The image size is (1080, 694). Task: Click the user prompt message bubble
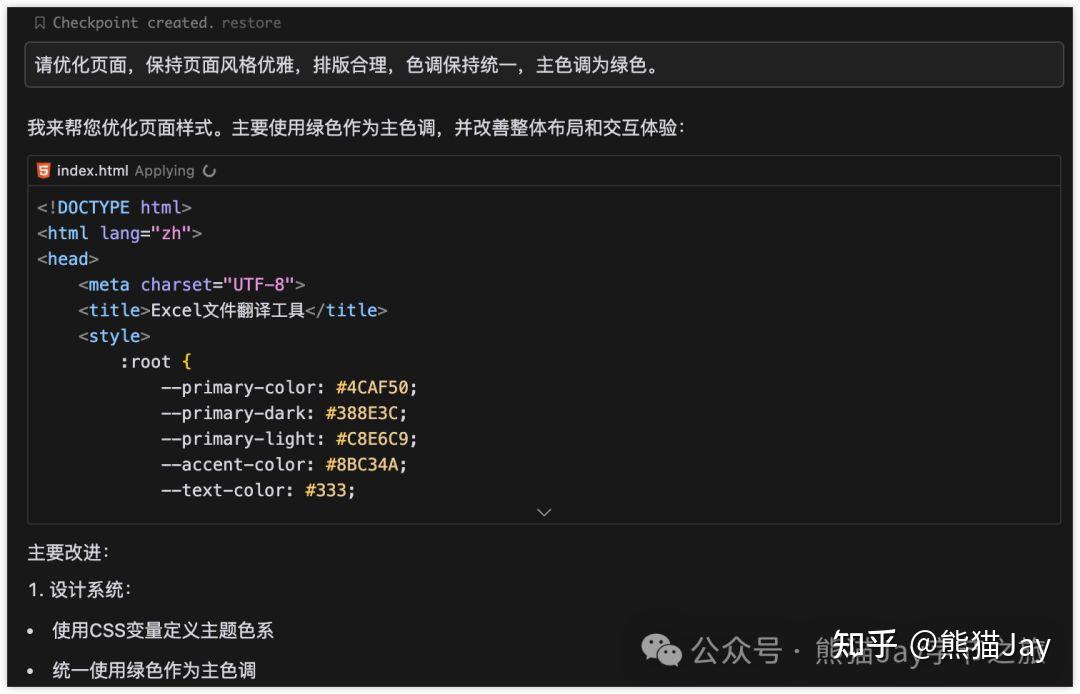[x=540, y=65]
